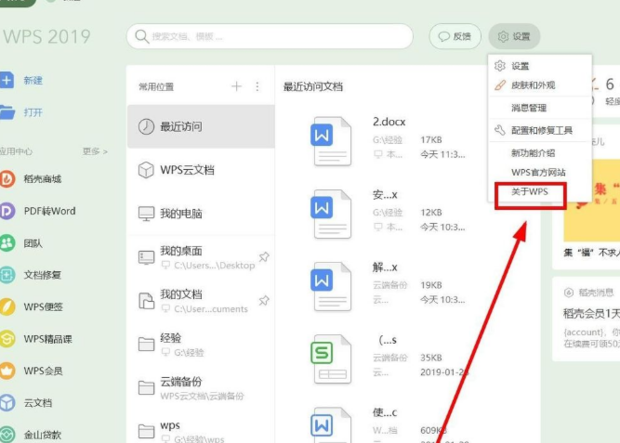Open the 云端备份 folder location

click(201, 388)
